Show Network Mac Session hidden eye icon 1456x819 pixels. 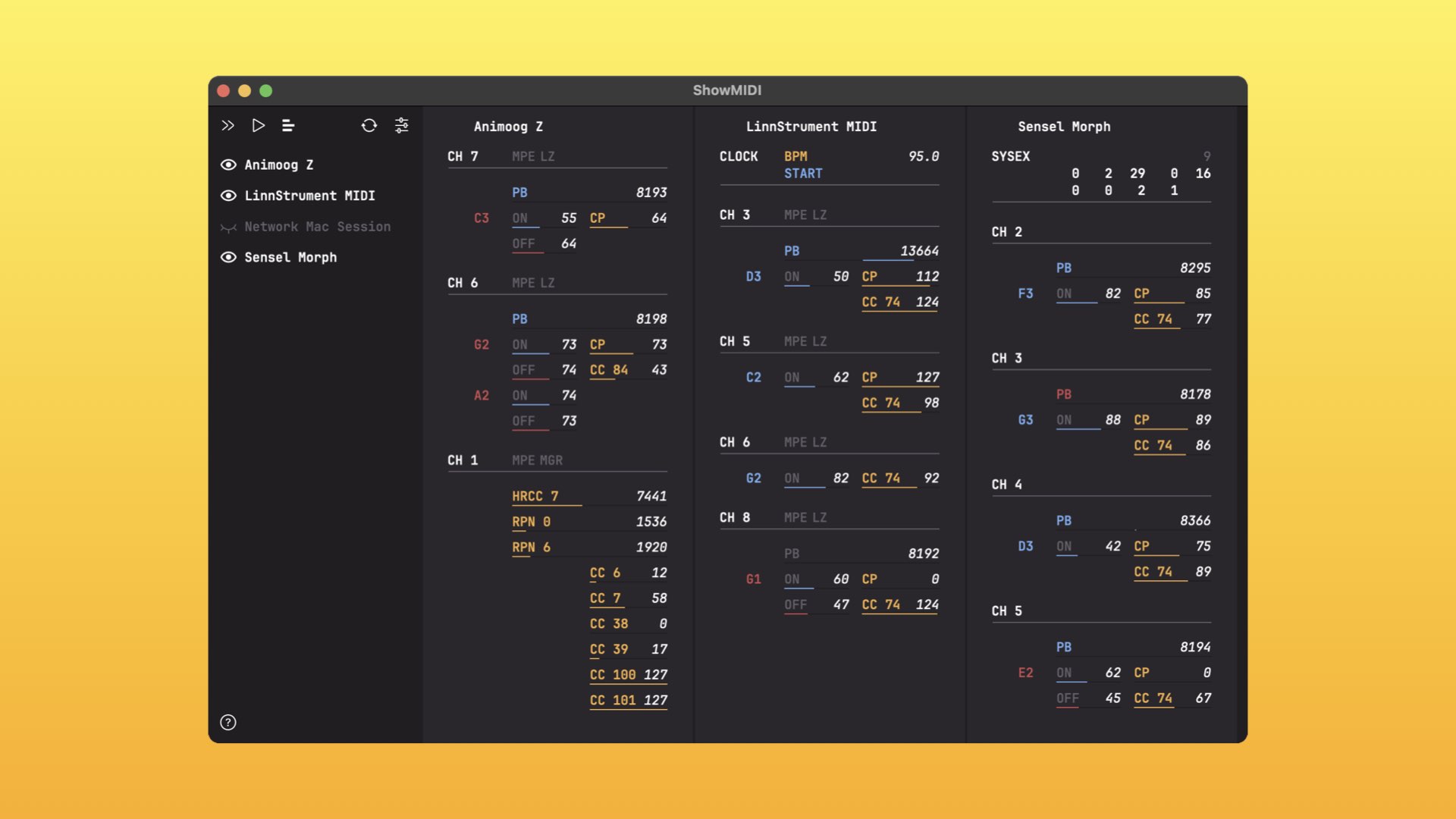pyautogui.click(x=228, y=227)
